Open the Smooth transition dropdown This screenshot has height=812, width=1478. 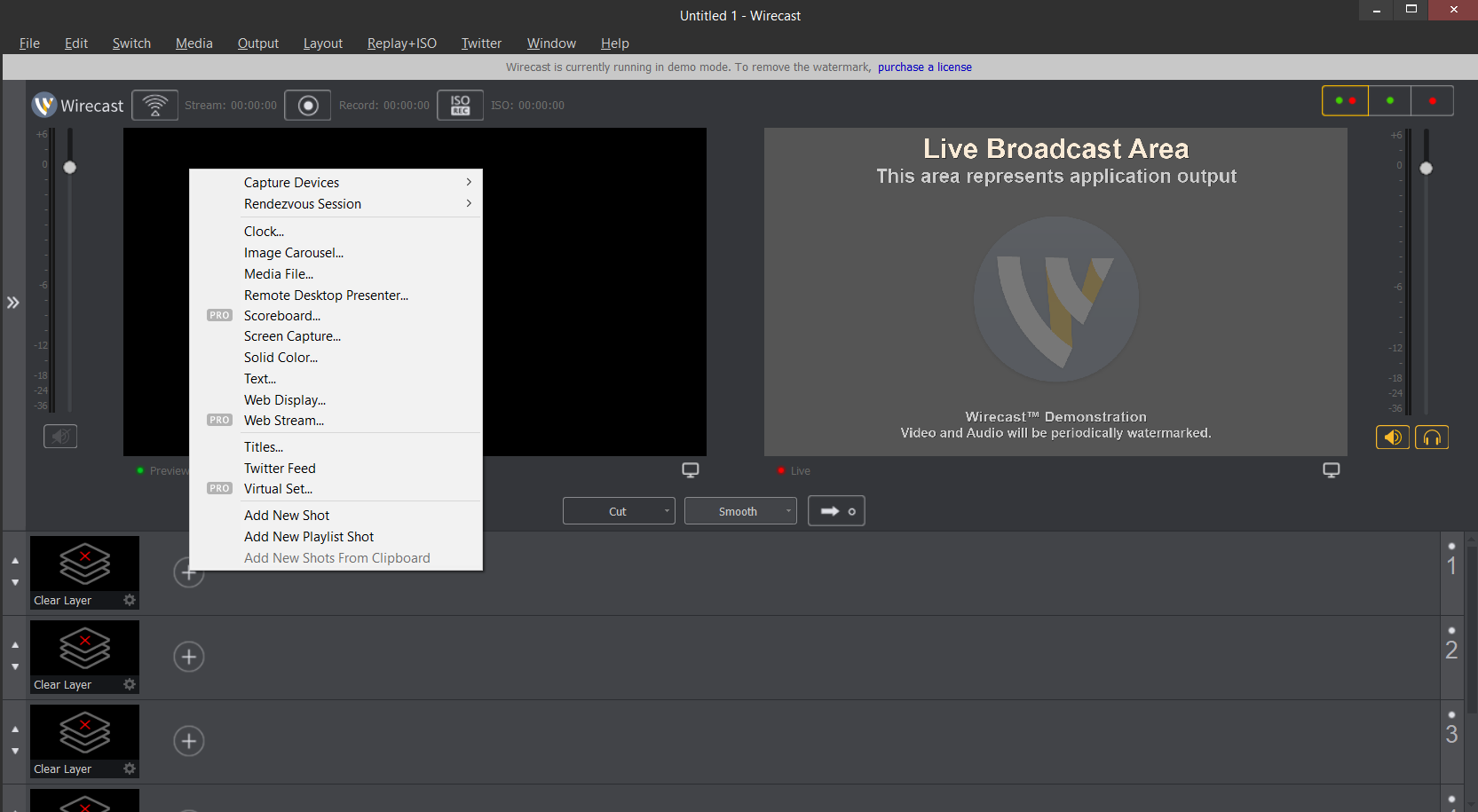740,511
